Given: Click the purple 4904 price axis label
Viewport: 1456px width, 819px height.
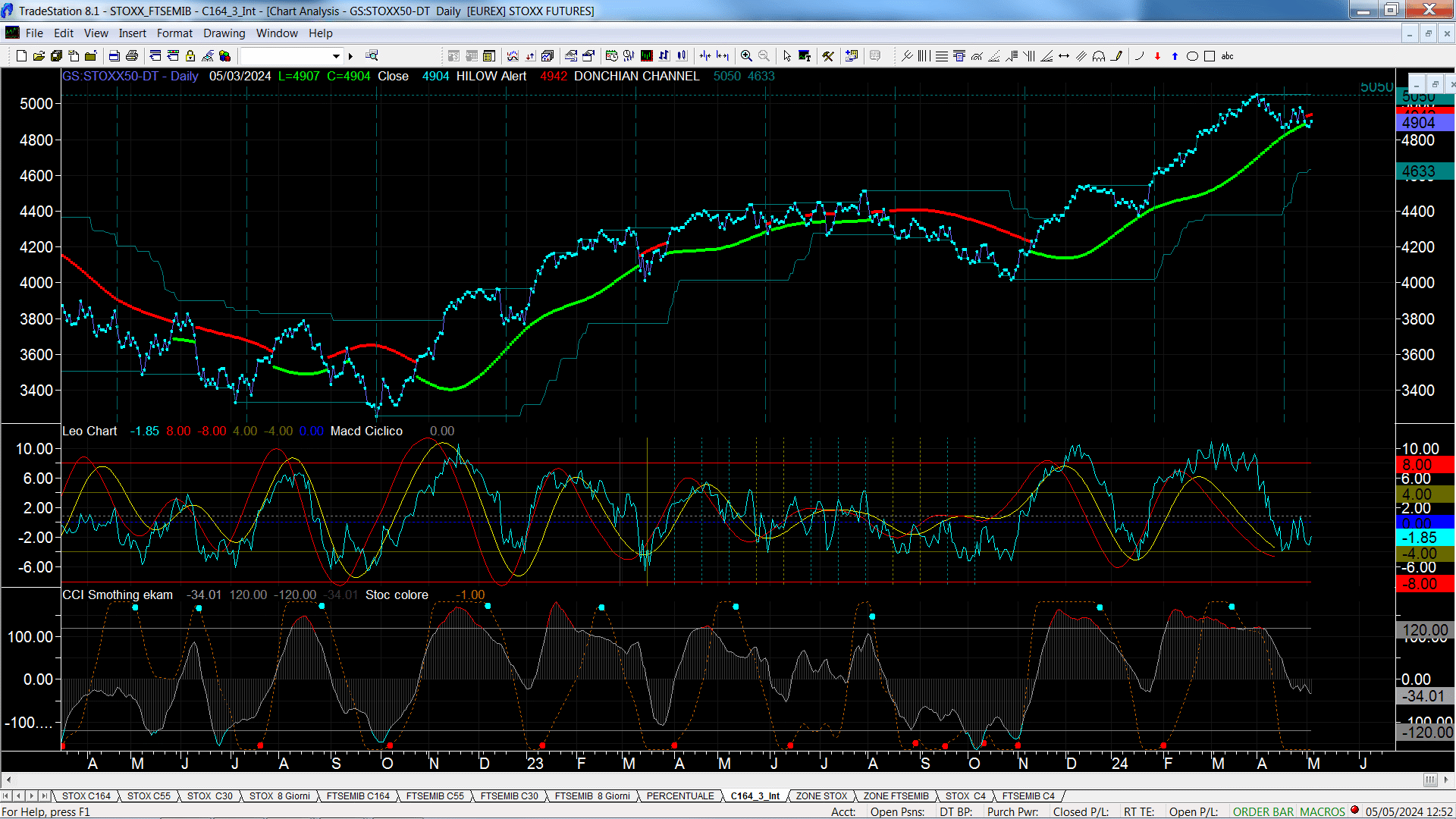Looking at the screenshot, I should pyautogui.click(x=1424, y=122).
